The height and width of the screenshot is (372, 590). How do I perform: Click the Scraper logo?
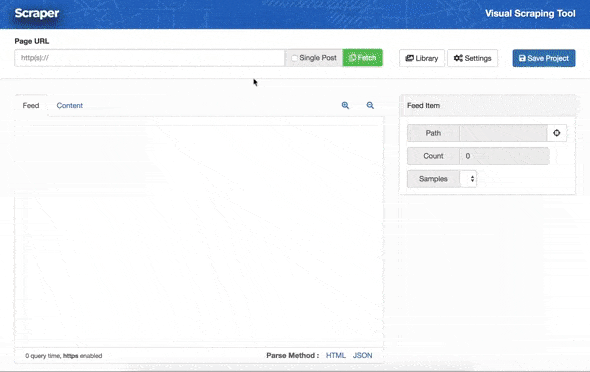tap(37, 14)
